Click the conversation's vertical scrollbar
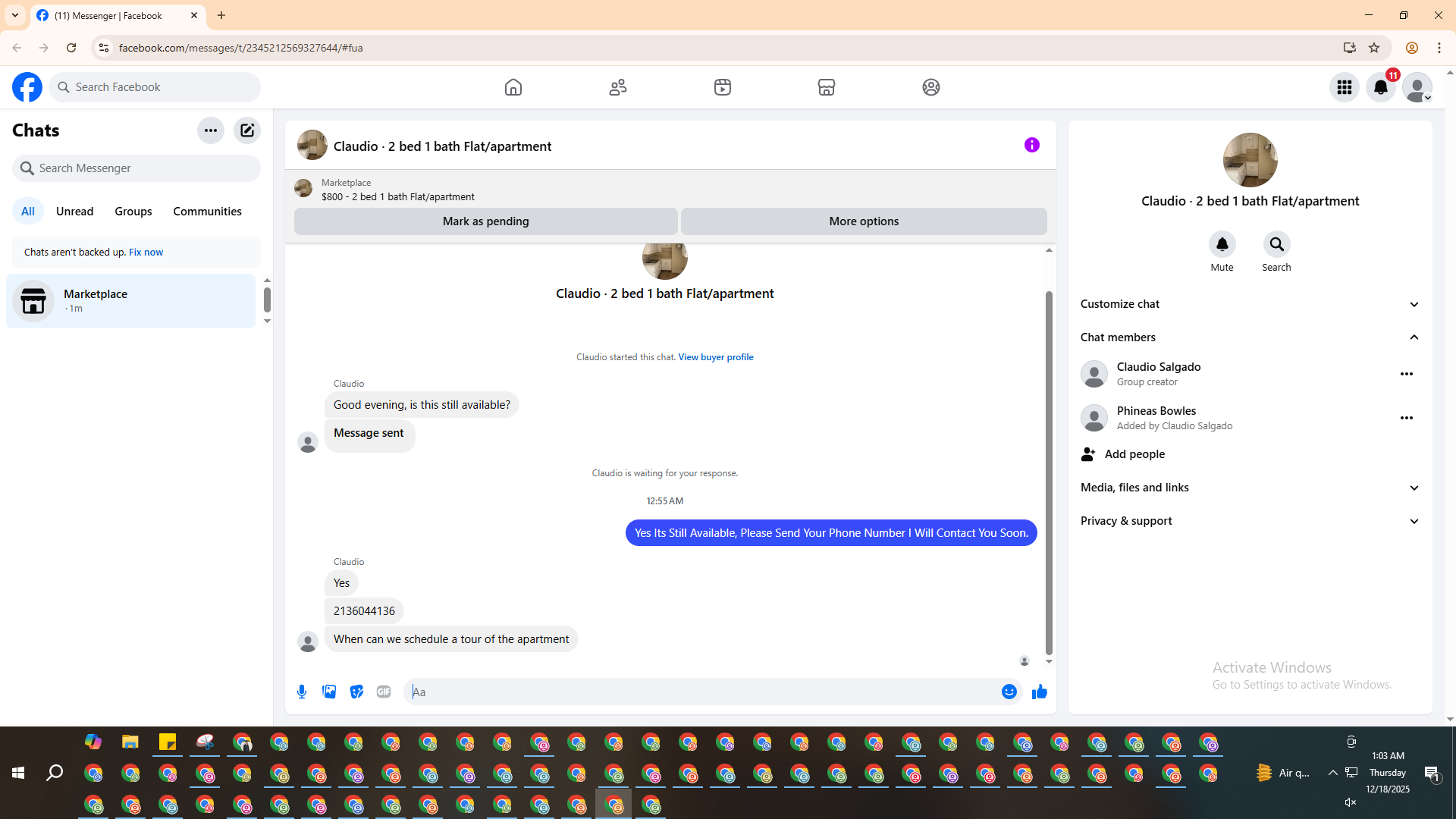1456x819 pixels. point(1049,470)
